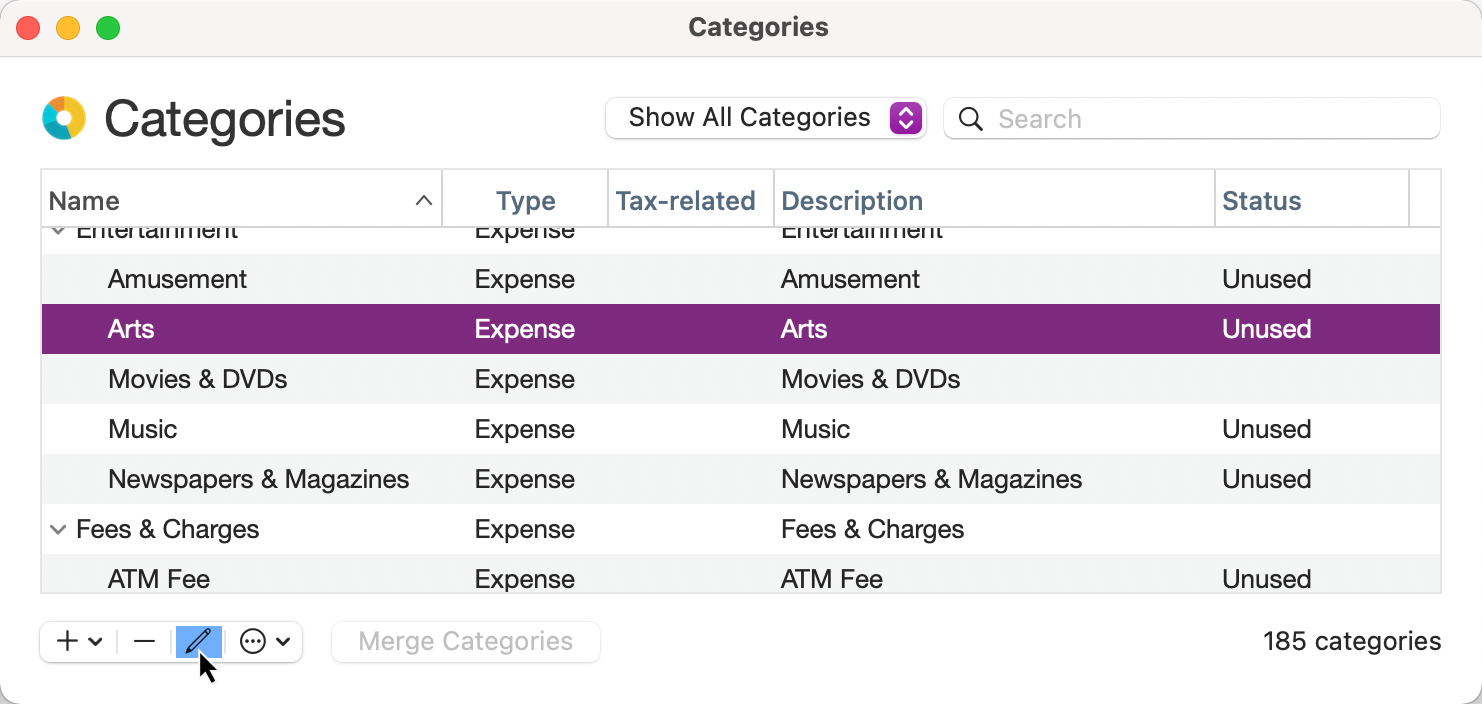
Task: Select the Amusement category row
Action: 178,279
